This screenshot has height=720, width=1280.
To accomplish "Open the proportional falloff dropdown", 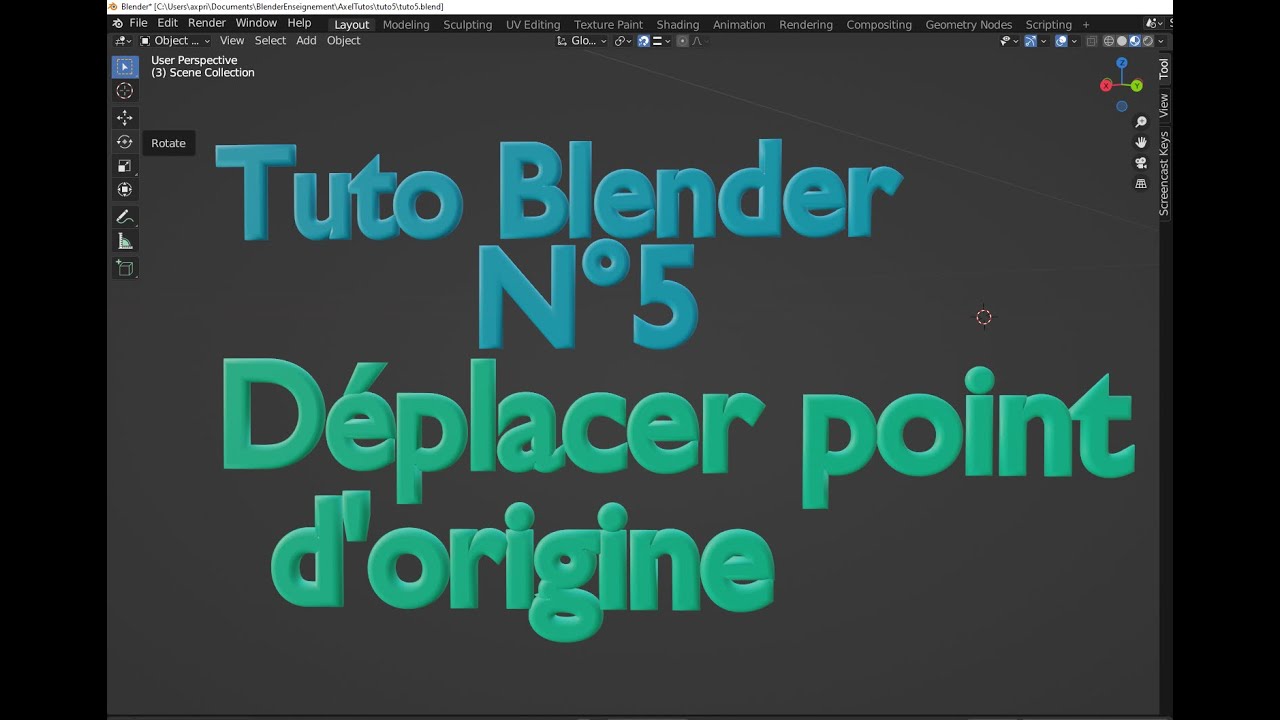I will click(700, 41).
